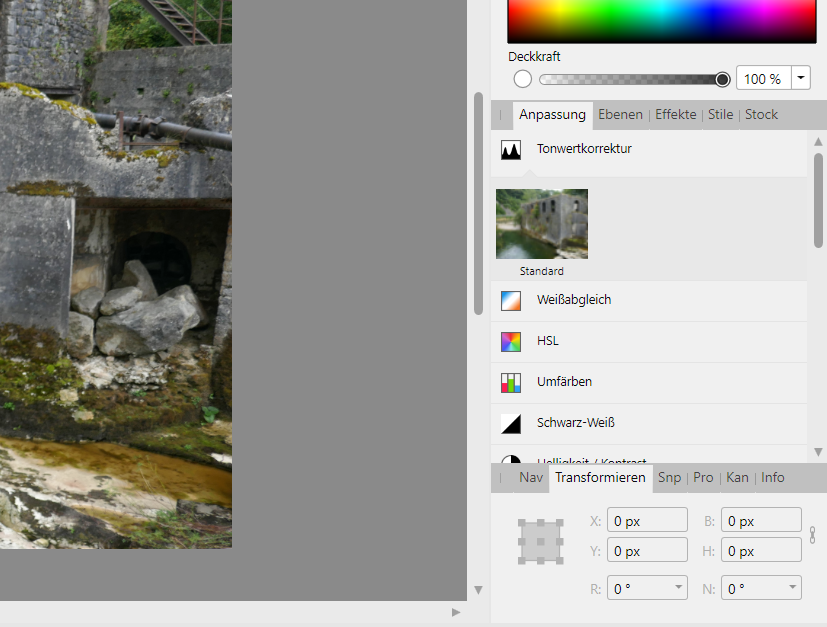
Task: Click the R rotation input field
Action: [647, 587]
